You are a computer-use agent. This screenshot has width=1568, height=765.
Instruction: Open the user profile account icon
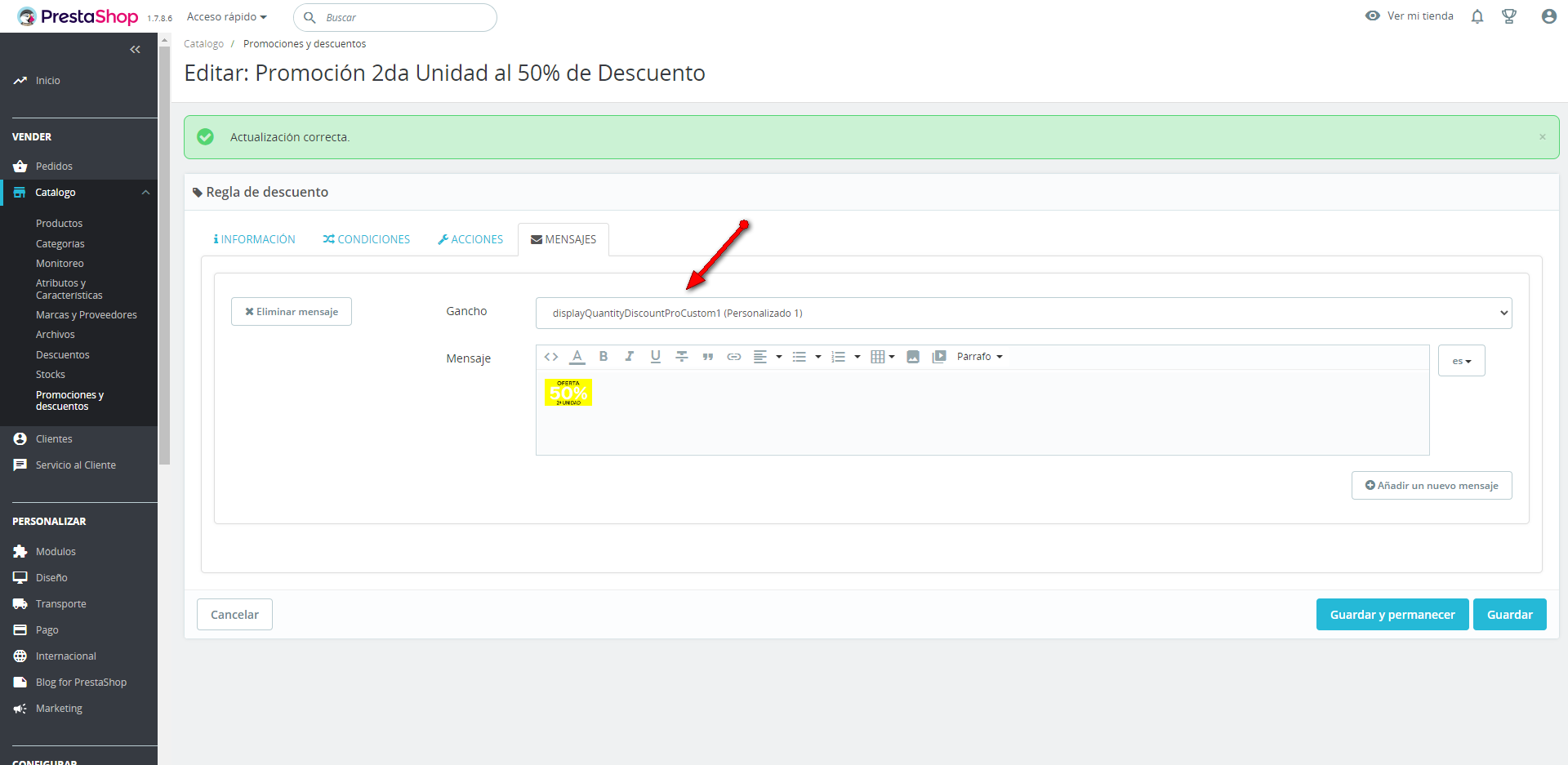1548,16
